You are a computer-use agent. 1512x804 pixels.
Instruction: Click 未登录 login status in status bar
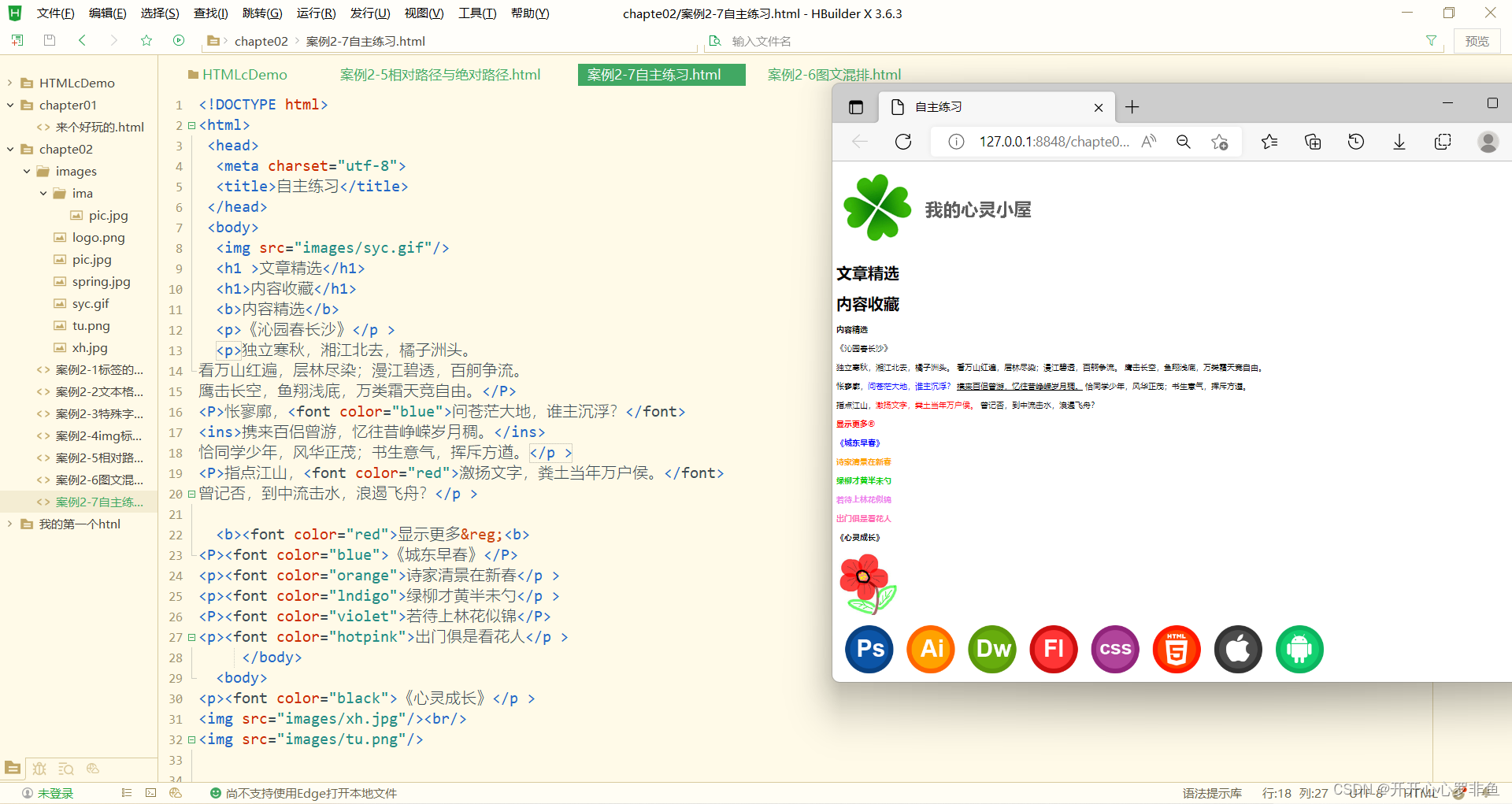(47, 793)
